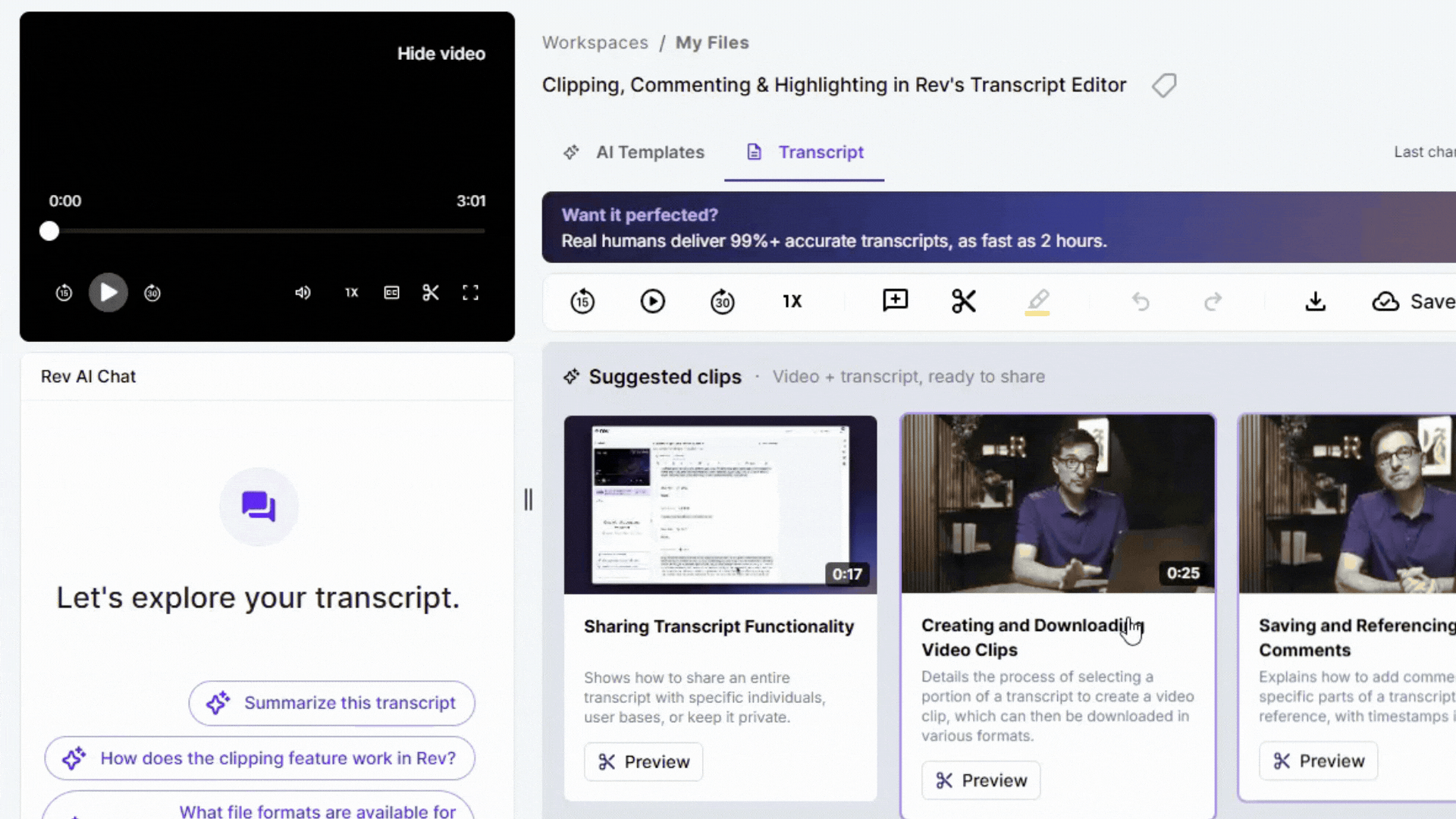Preview Creating and Downloading Video Clips
This screenshot has width=1456, height=819.
click(981, 780)
